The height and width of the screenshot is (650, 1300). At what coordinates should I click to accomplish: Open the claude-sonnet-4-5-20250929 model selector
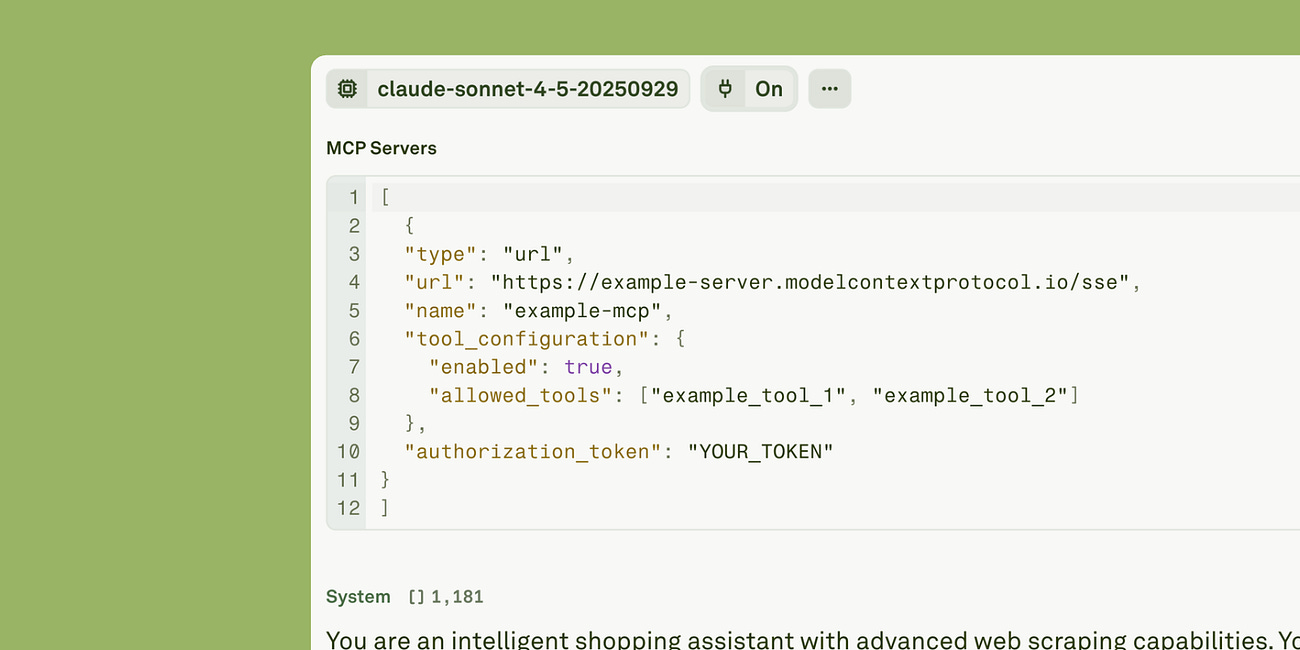[x=508, y=89]
